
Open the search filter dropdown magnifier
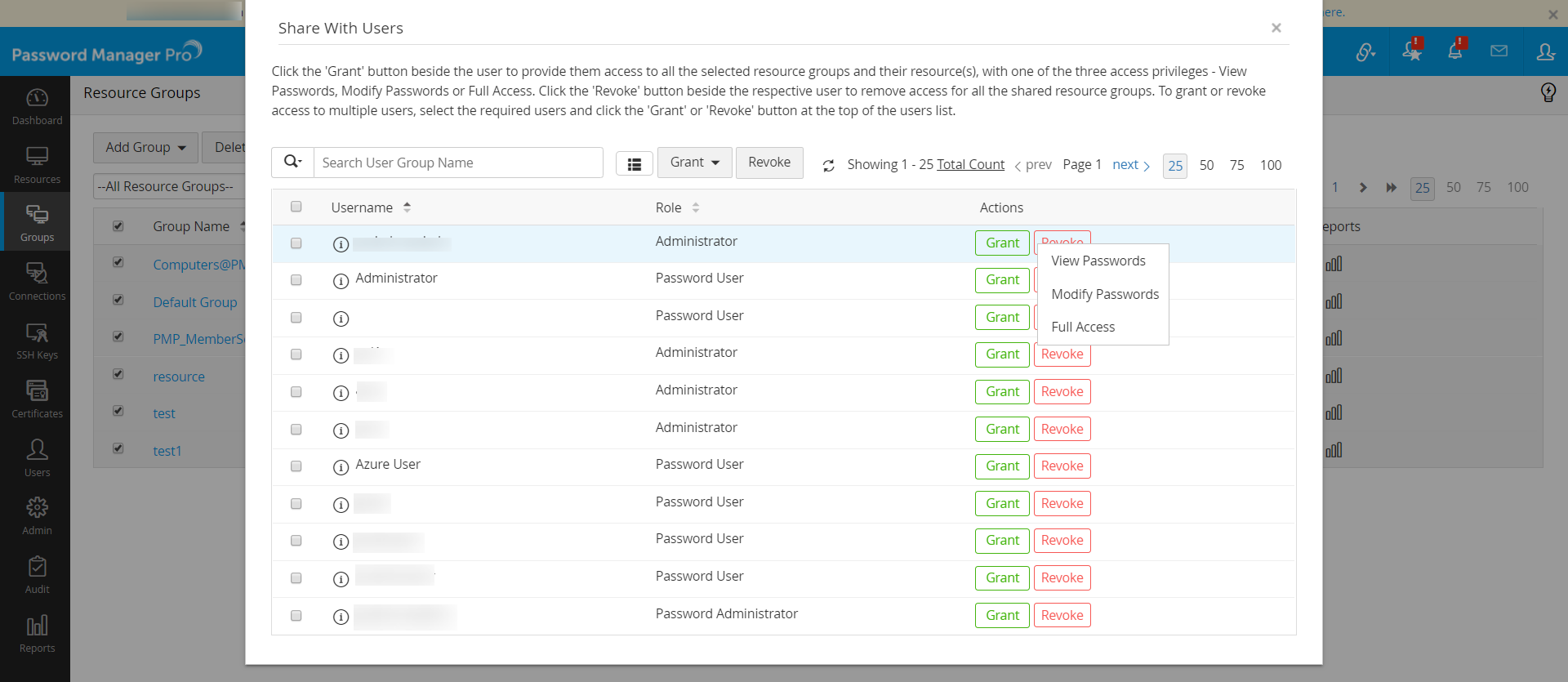pos(292,163)
